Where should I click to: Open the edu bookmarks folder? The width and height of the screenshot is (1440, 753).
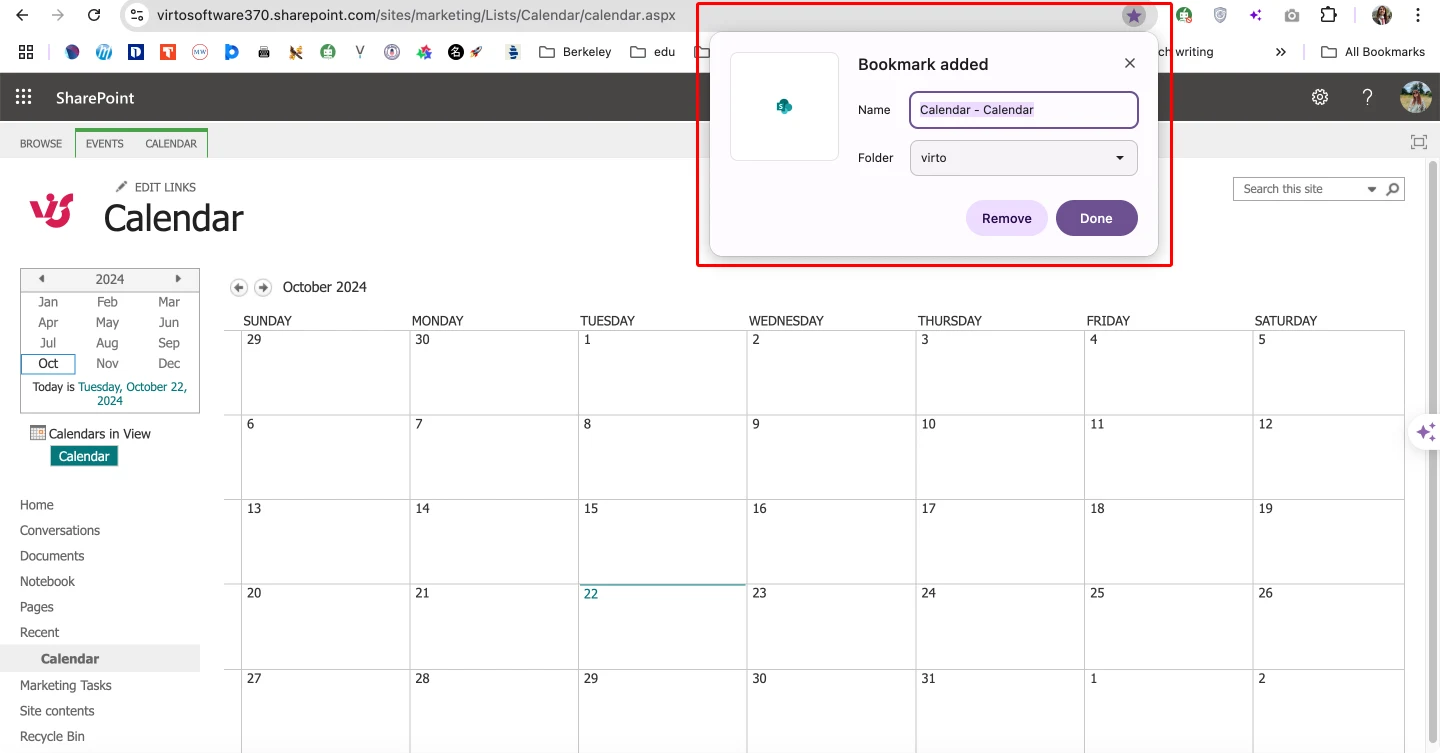click(652, 52)
